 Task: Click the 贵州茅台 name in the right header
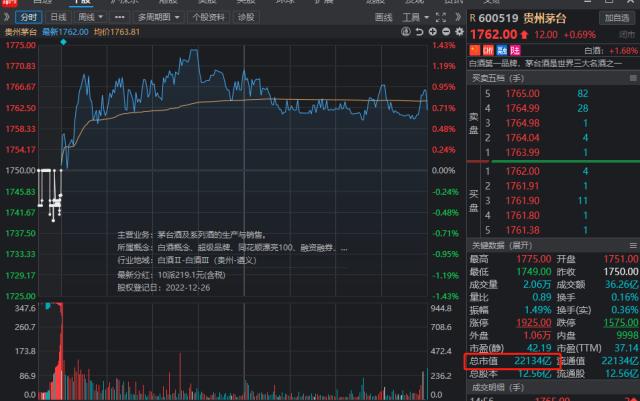tap(544, 18)
